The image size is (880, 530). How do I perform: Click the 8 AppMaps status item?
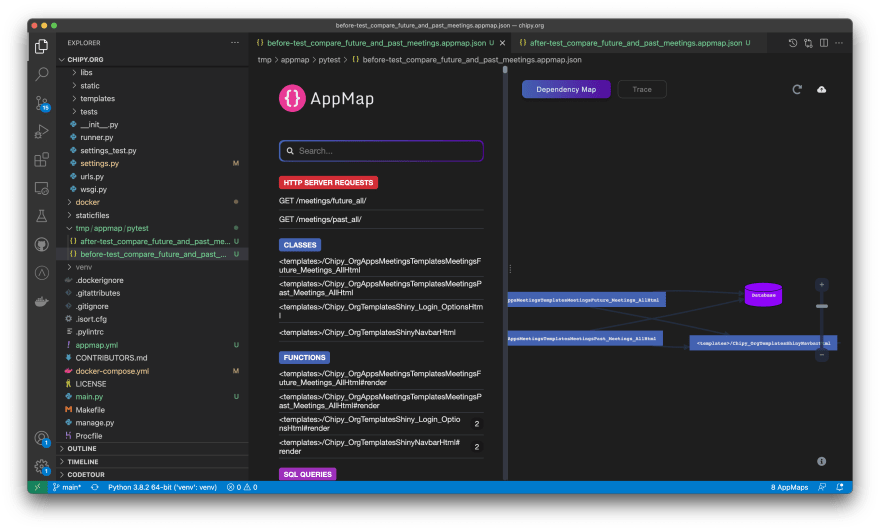click(789, 487)
